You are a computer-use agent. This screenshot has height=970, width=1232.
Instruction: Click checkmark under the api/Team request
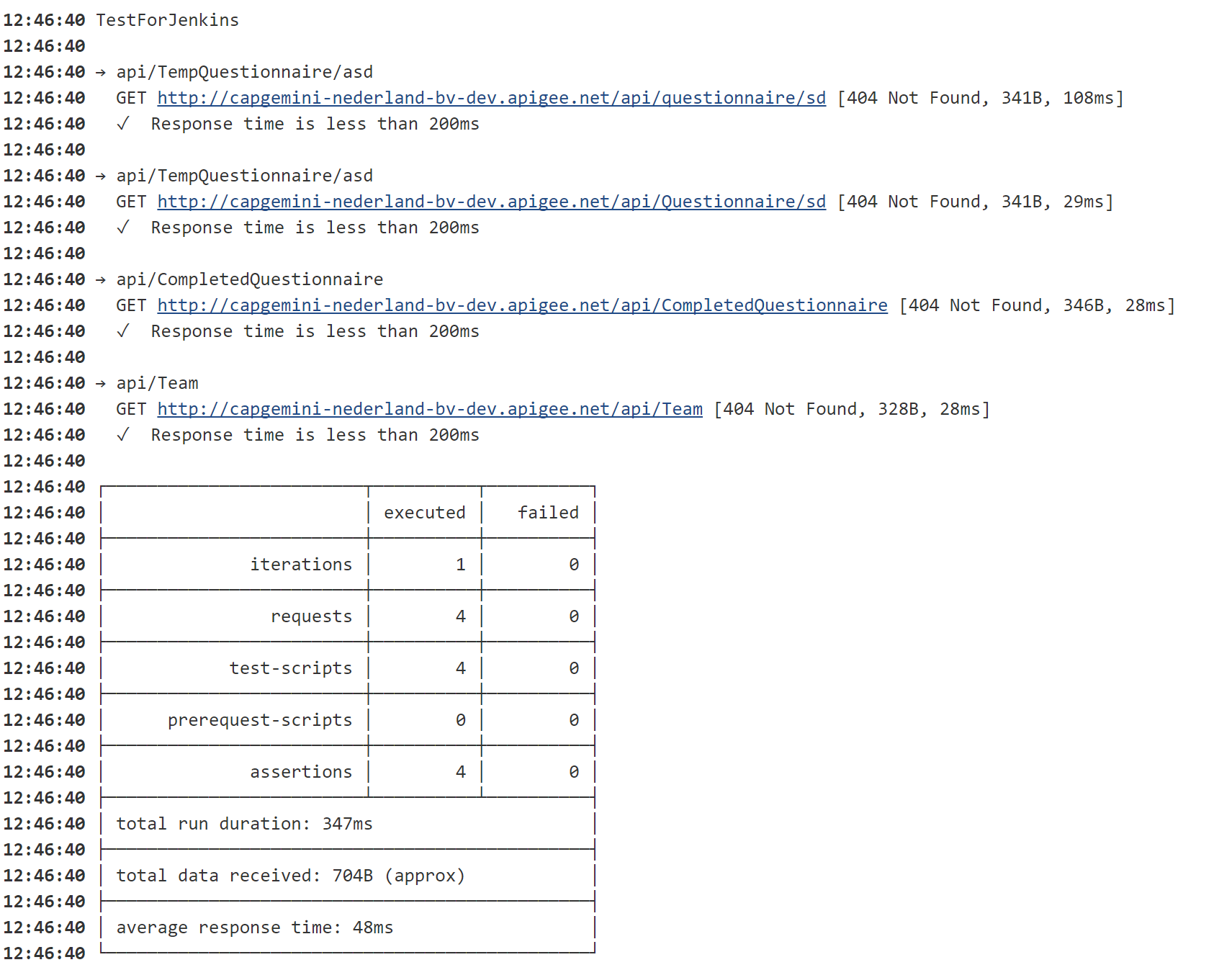pyautogui.click(x=123, y=435)
